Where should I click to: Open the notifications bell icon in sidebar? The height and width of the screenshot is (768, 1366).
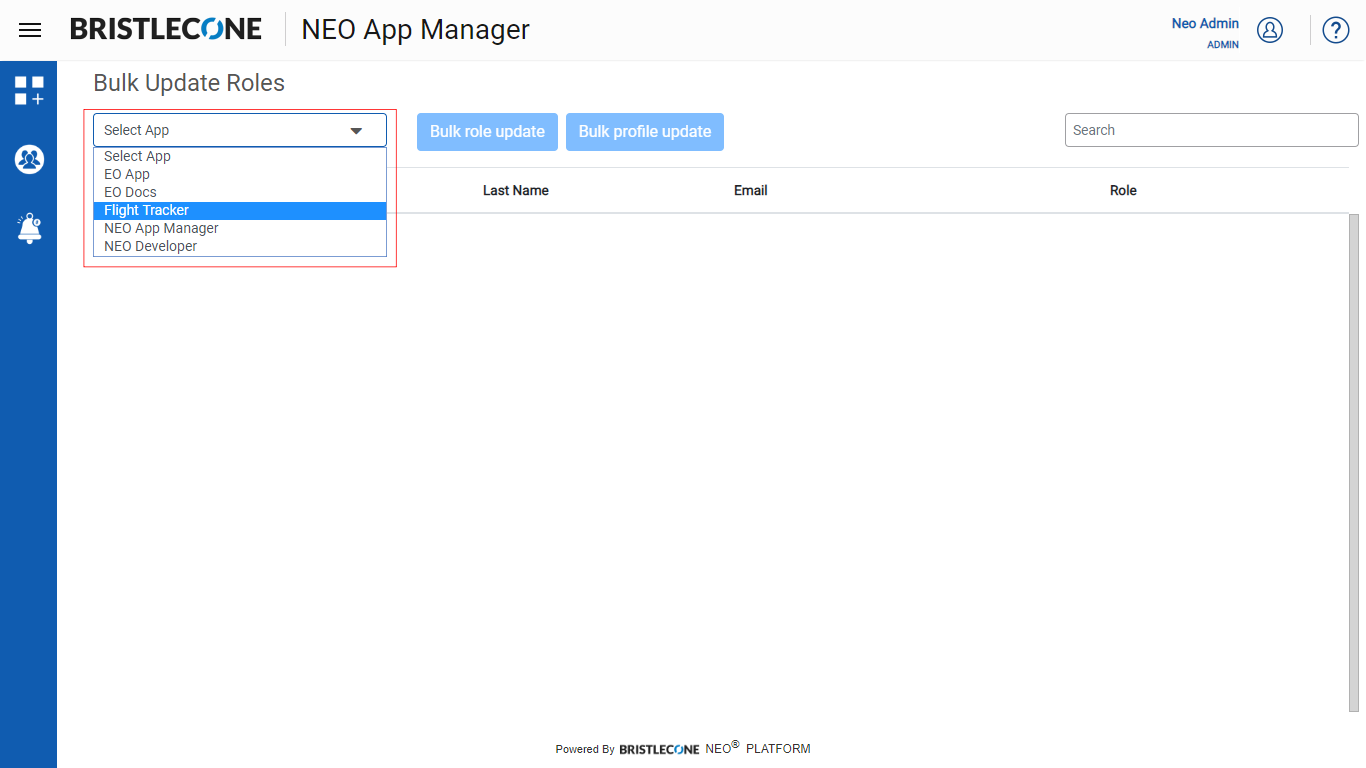[29, 228]
